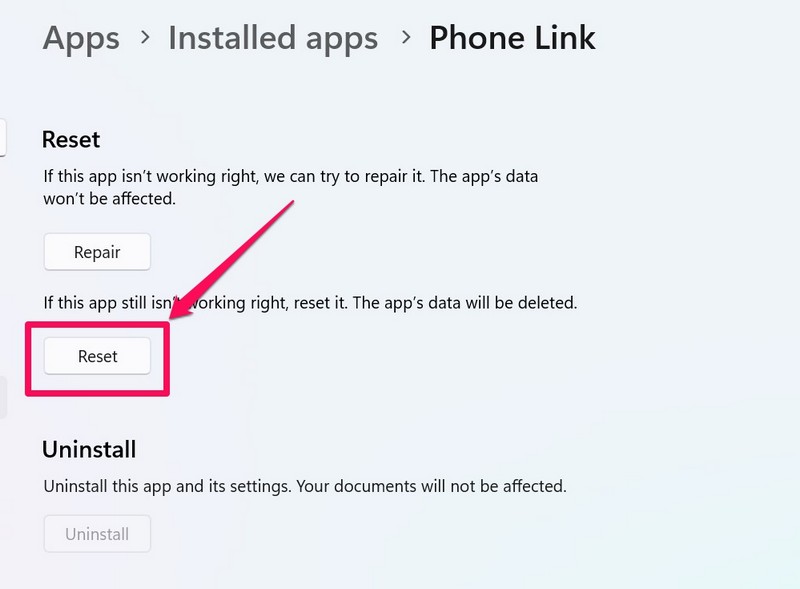Click the greyed-out Uninstall button
800x589 pixels.
(97, 534)
